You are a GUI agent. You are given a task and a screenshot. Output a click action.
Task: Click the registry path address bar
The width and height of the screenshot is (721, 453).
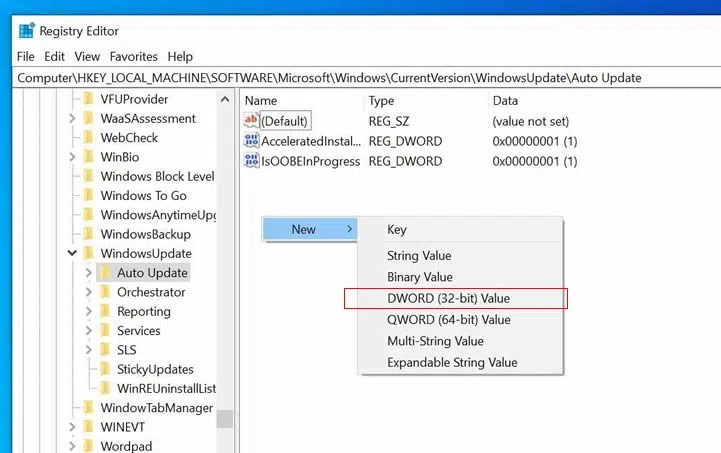366,78
